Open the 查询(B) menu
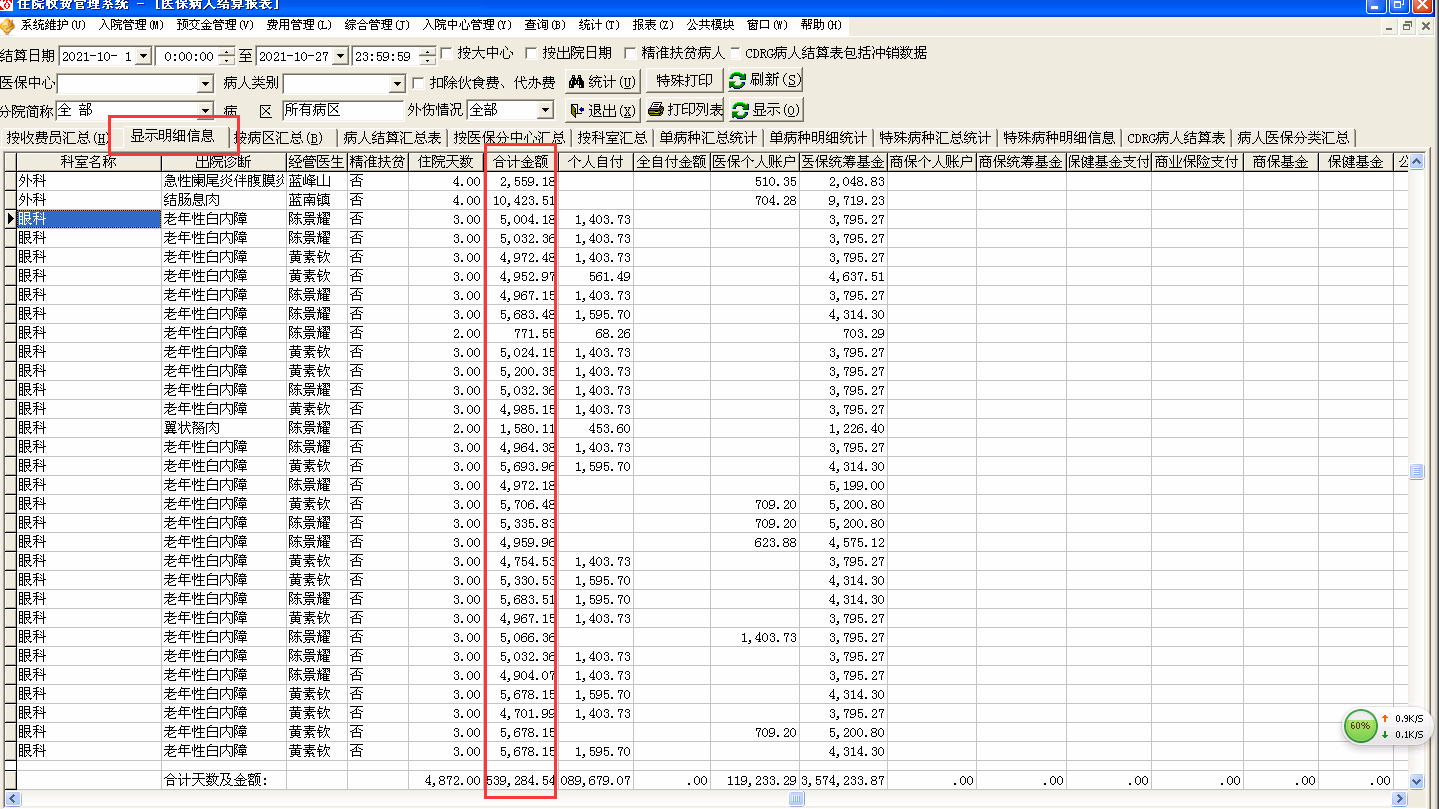 [x=545, y=25]
